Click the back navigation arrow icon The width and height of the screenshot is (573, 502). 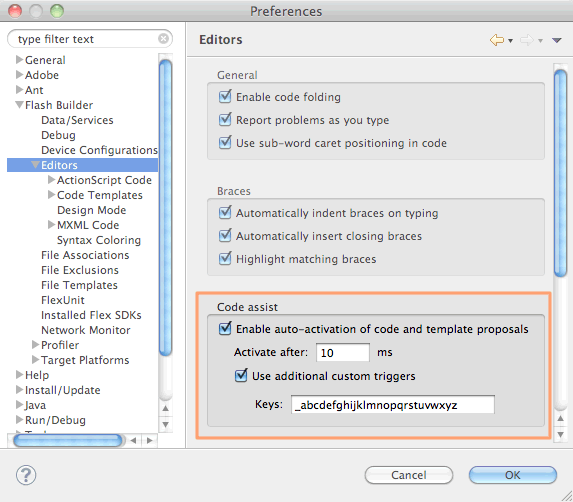pos(497,40)
